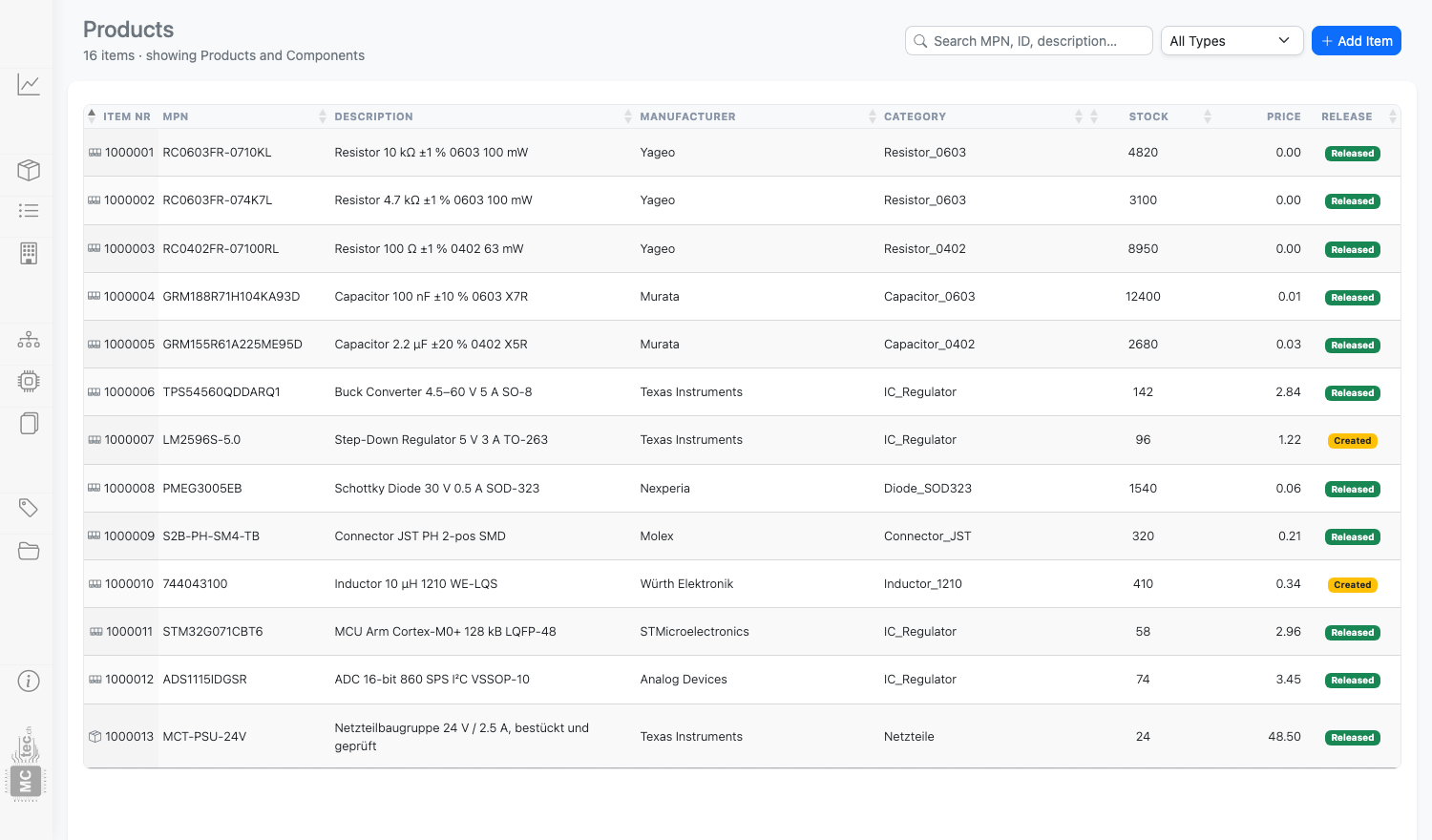Viewport: 1432px width, 840px height.
Task: Open the dashboard chart icon in the sidebar
Action: 29,85
